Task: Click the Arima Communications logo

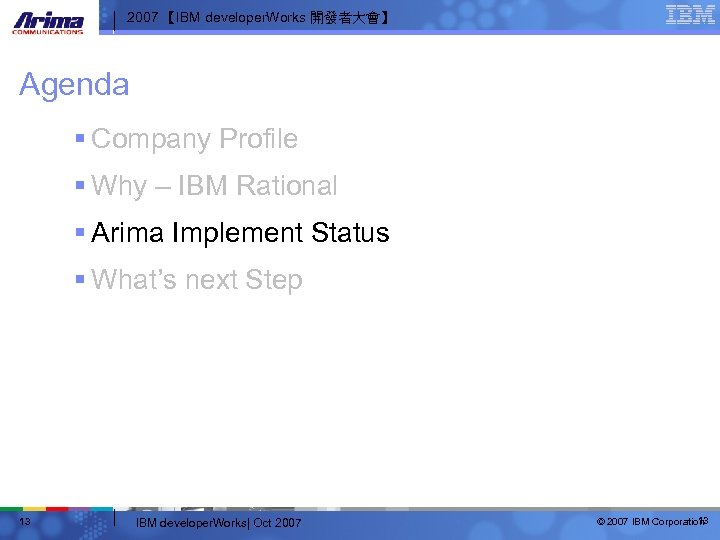Action: (x=48, y=22)
